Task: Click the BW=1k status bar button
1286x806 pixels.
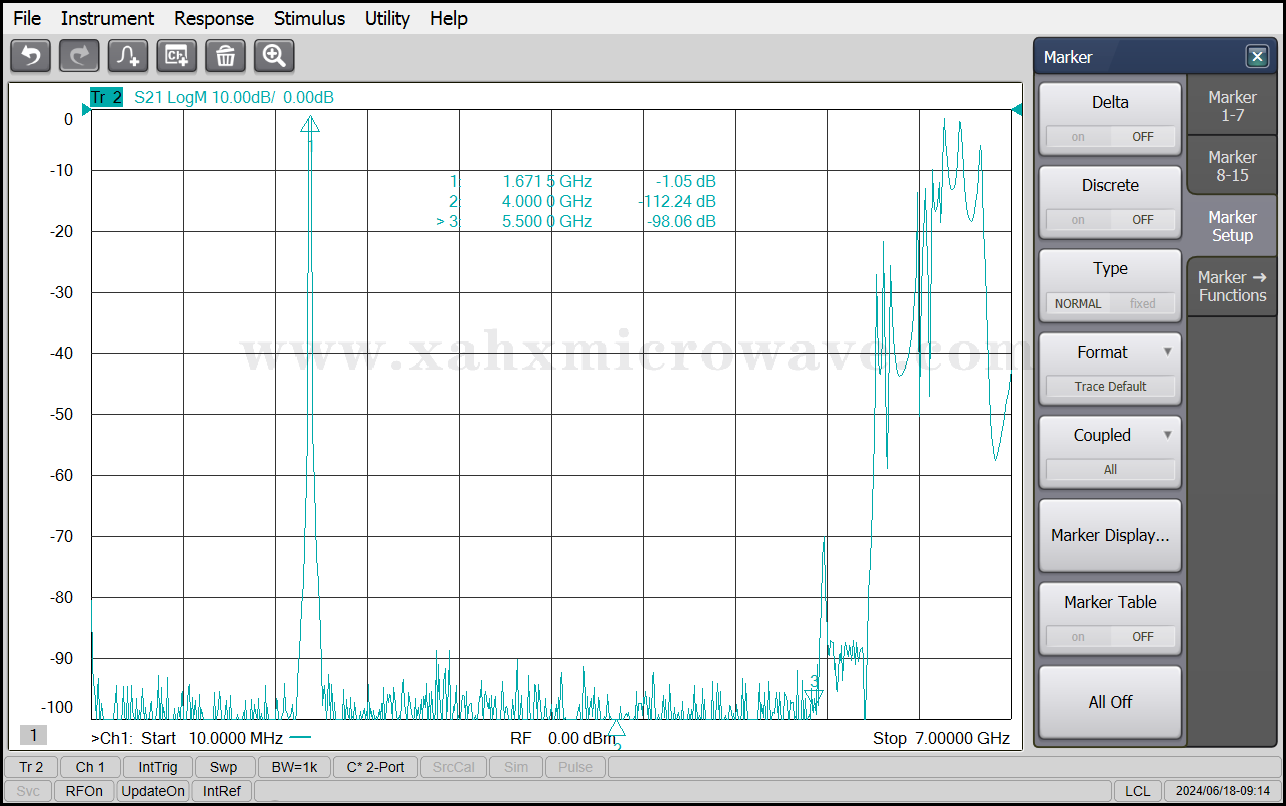Action: (x=293, y=767)
